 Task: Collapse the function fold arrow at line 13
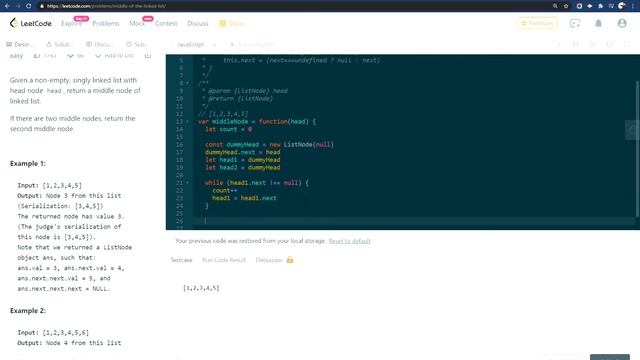tap(188, 122)
